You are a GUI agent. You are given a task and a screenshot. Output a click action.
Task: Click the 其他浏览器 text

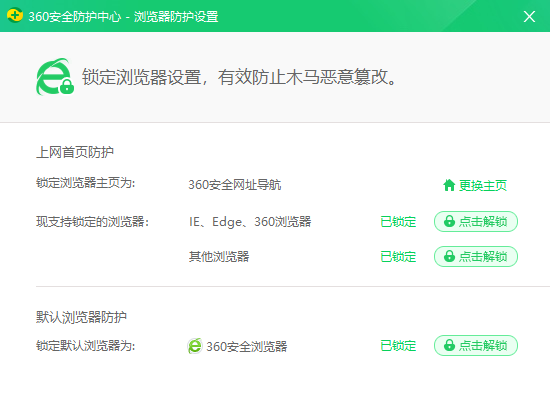219,257
